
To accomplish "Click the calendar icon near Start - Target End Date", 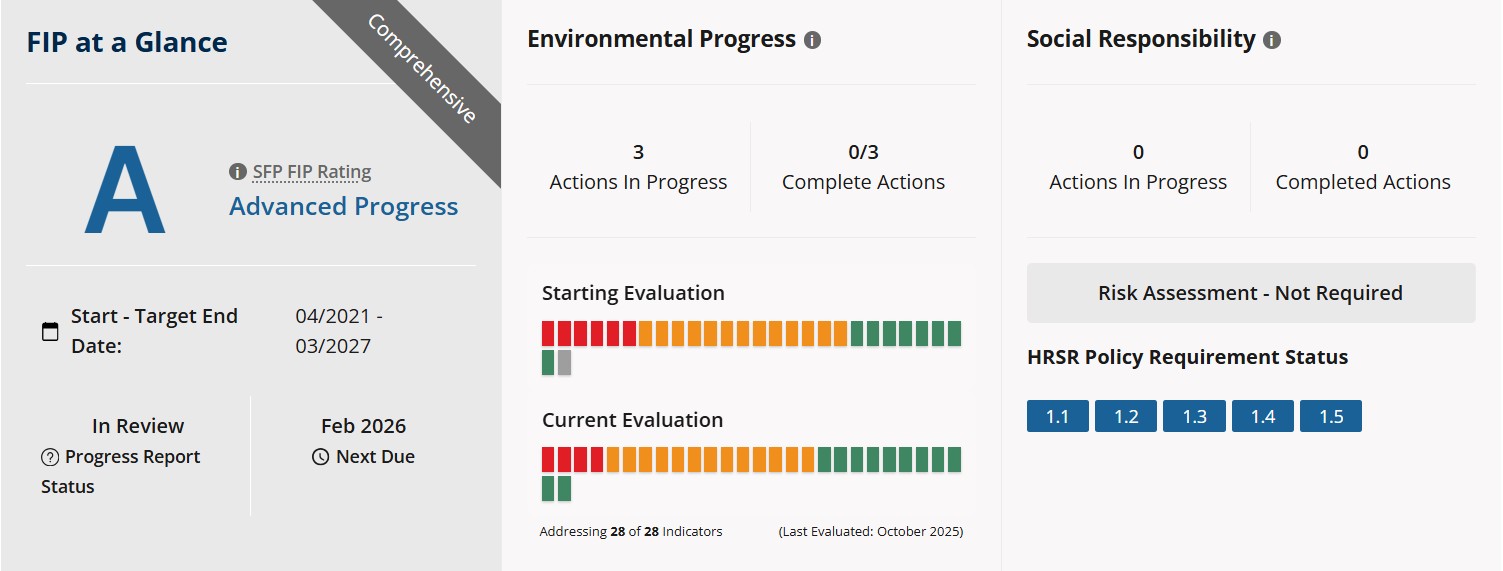I will tap(50, 331).
